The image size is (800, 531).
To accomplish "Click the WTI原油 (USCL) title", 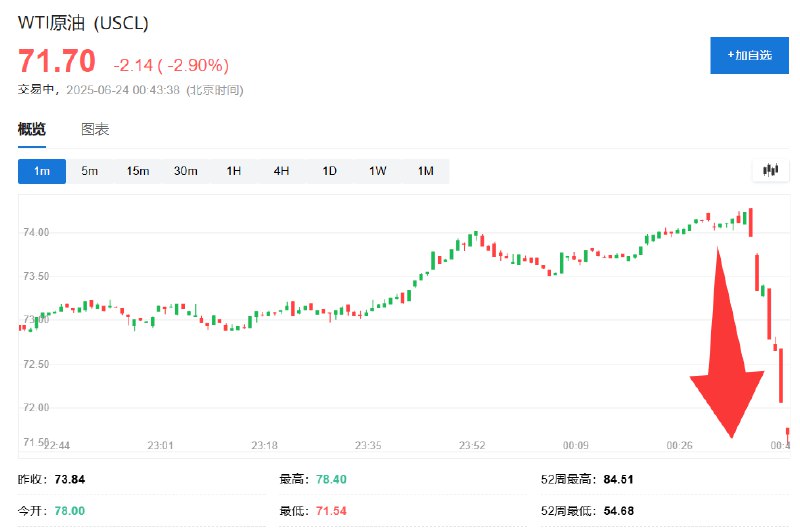I will click(83, 23).
